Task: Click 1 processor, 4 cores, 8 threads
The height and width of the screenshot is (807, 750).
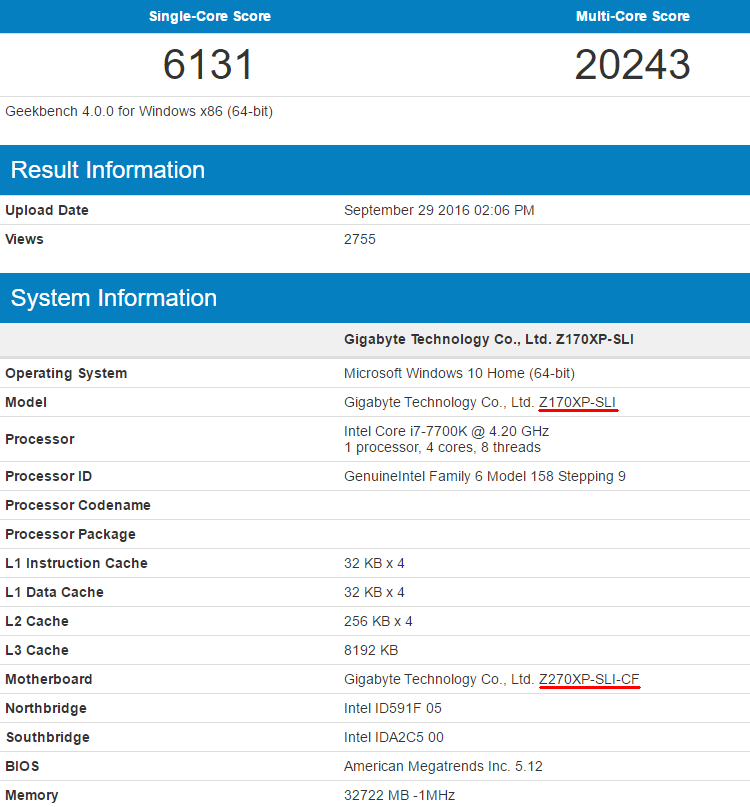Action: pyautogui.click(x=442, y=447)
